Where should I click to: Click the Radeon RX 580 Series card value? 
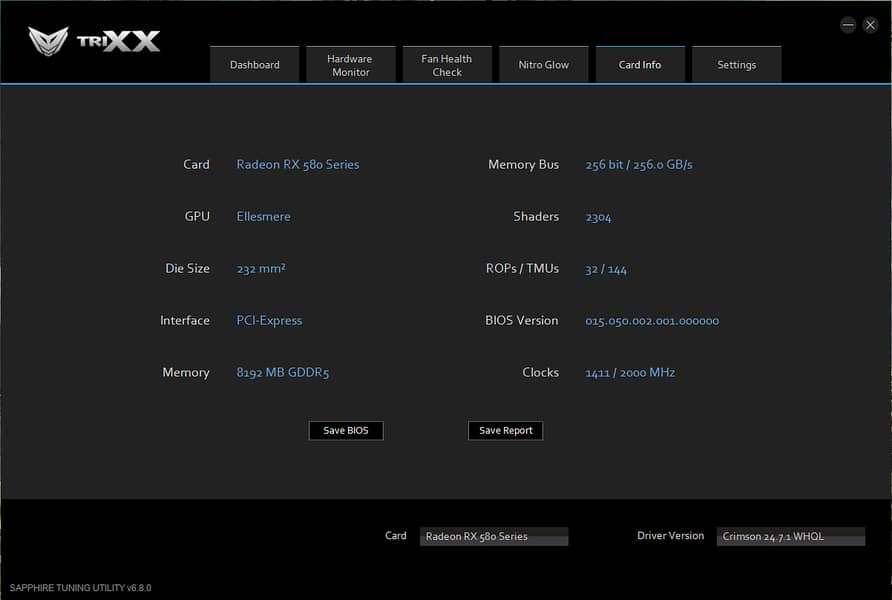pyautogui.click(x=298, y=164)
